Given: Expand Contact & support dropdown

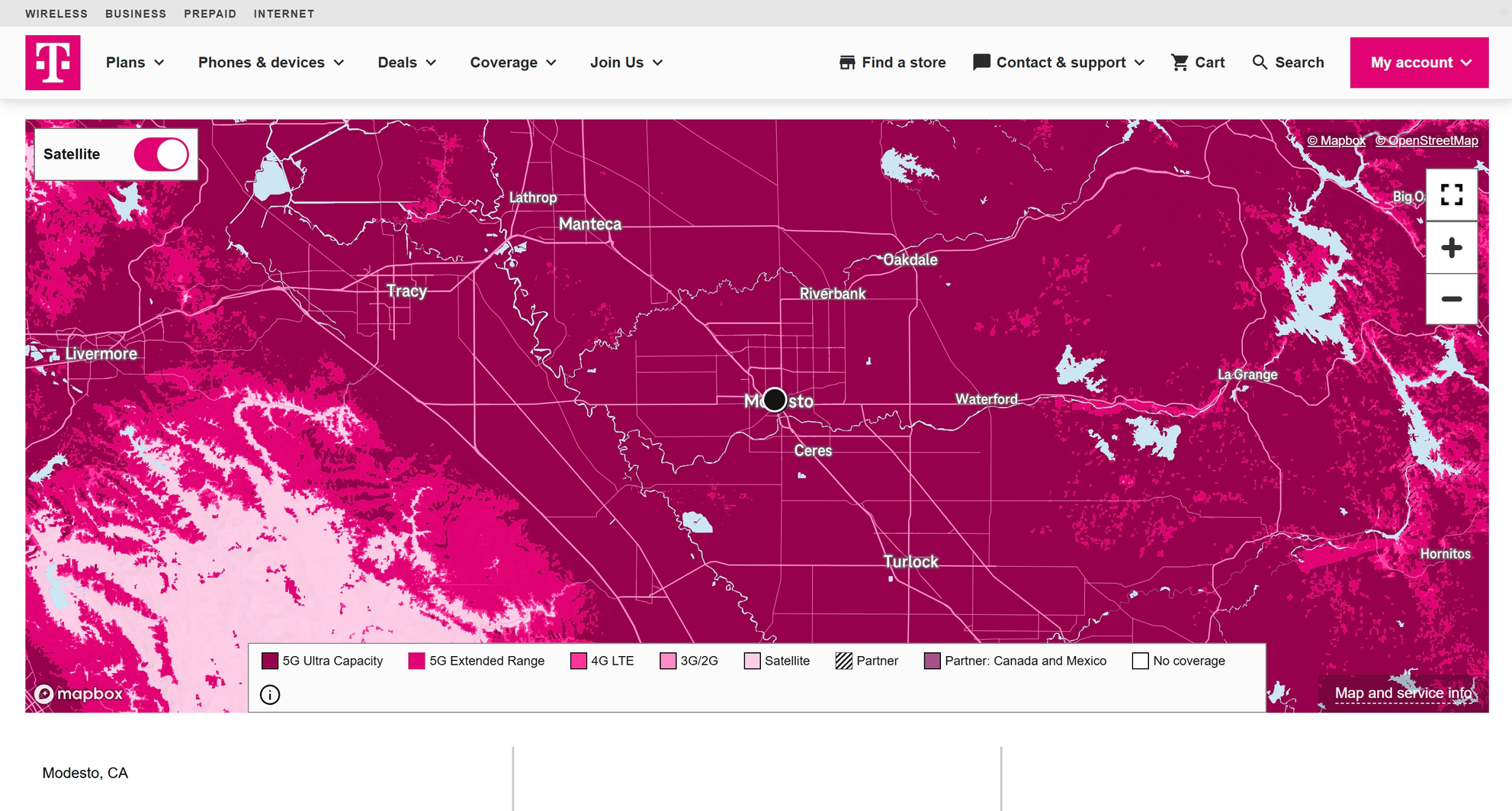Looking at the screenshot, I should pyautogui.click(x=1059, y=63).
